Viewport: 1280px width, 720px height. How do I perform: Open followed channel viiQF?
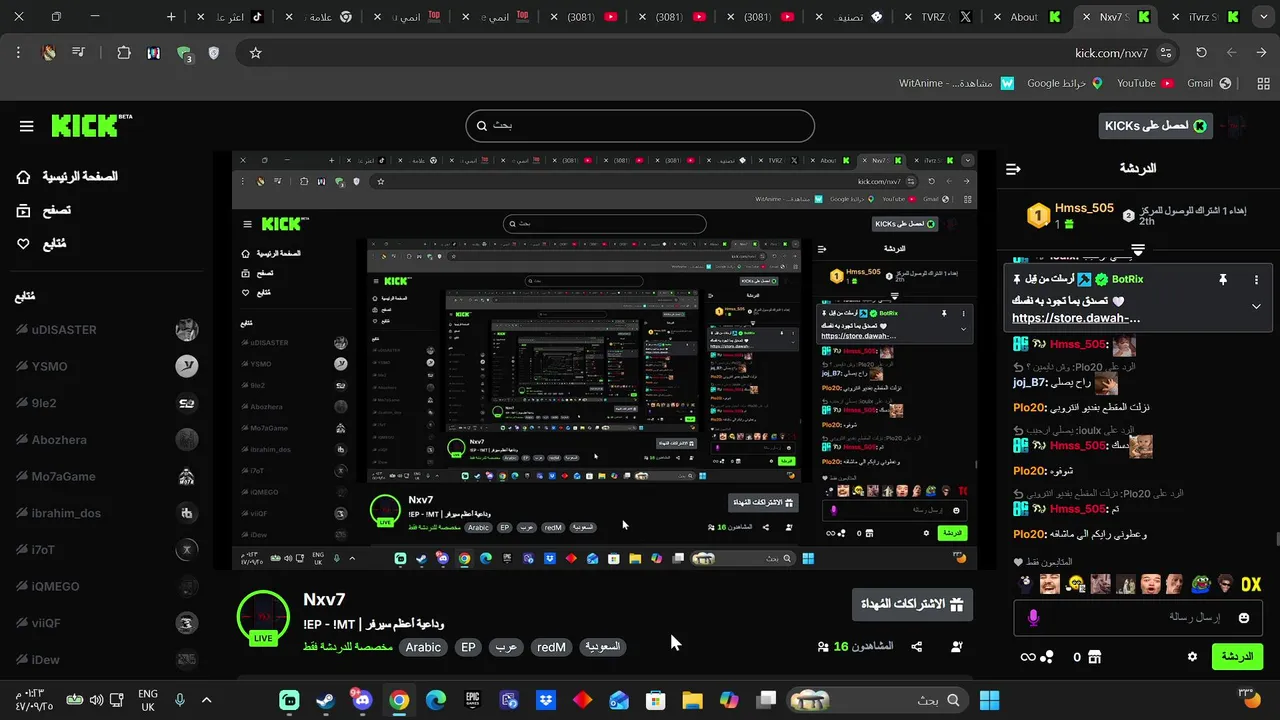pos(105,623)
